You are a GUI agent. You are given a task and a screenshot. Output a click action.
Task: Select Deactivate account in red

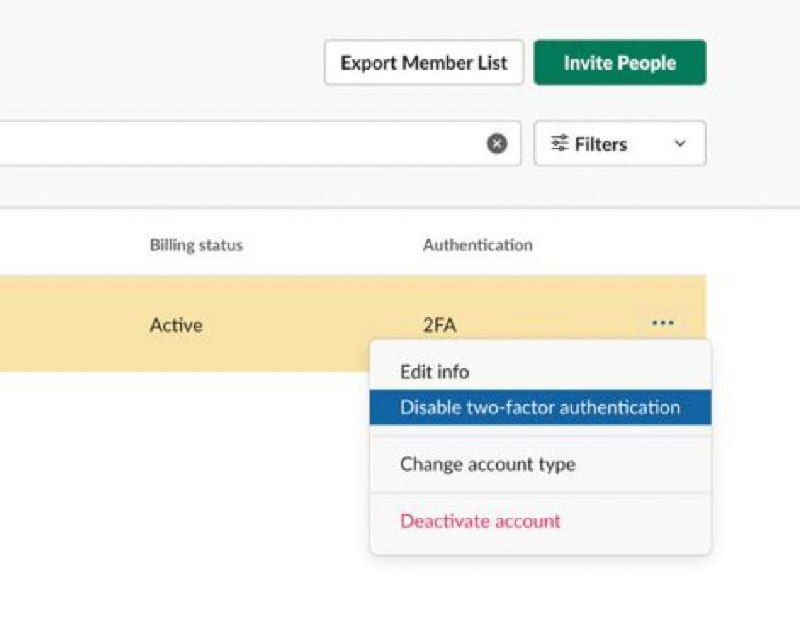coord(480,521)
